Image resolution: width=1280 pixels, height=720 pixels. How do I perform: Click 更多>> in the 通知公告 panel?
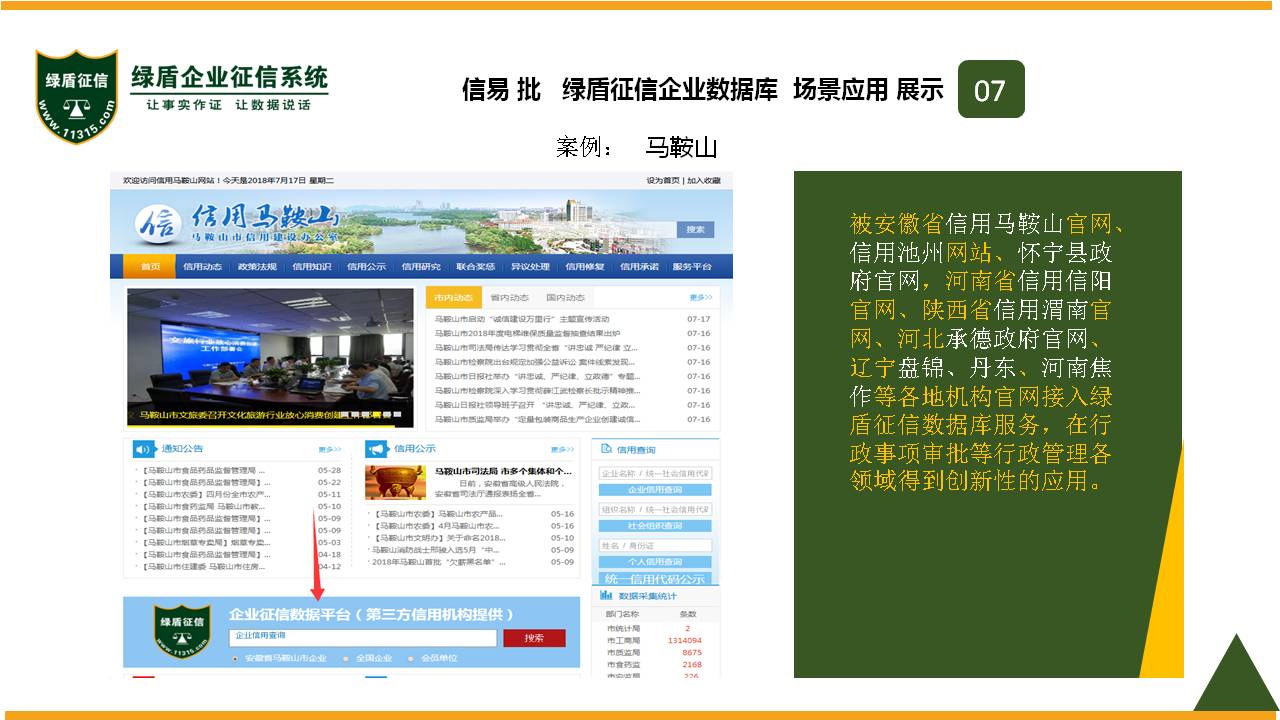(330, 449)
